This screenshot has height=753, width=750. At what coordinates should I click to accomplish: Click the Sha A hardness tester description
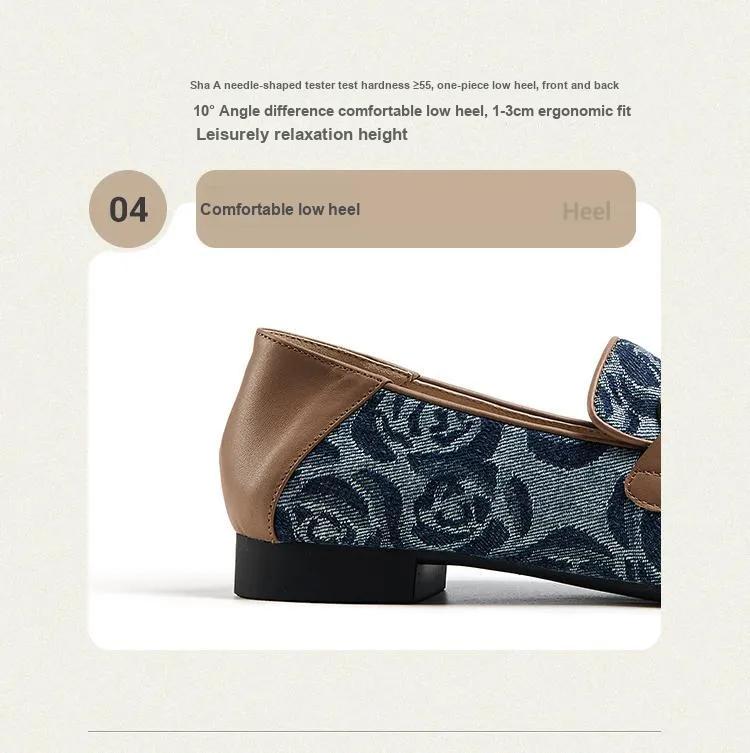(404, 85)
